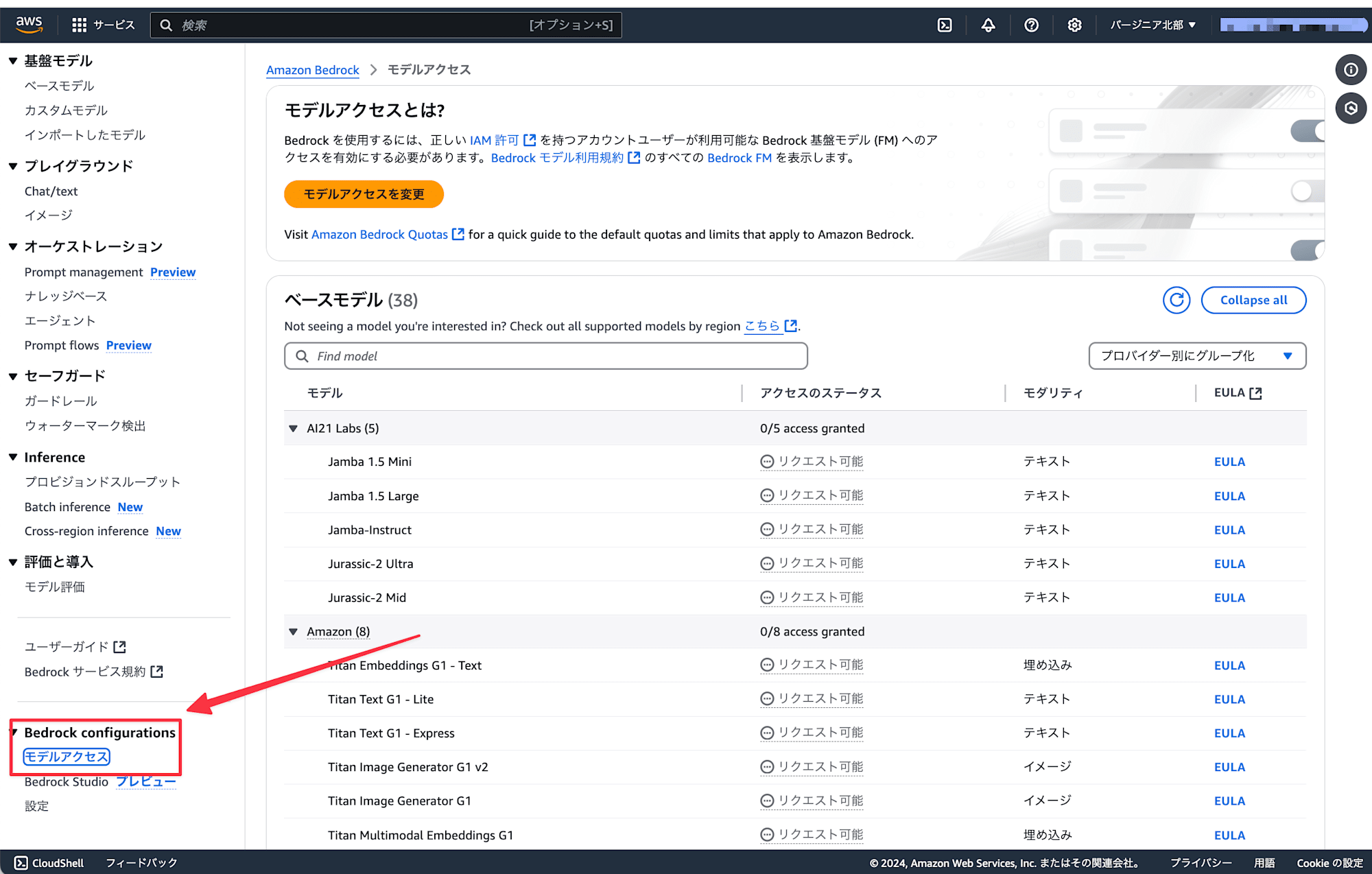The image size is (1372, 874).
Task: Collapse the セーフガード section
Action: click(x=12, y=376)
